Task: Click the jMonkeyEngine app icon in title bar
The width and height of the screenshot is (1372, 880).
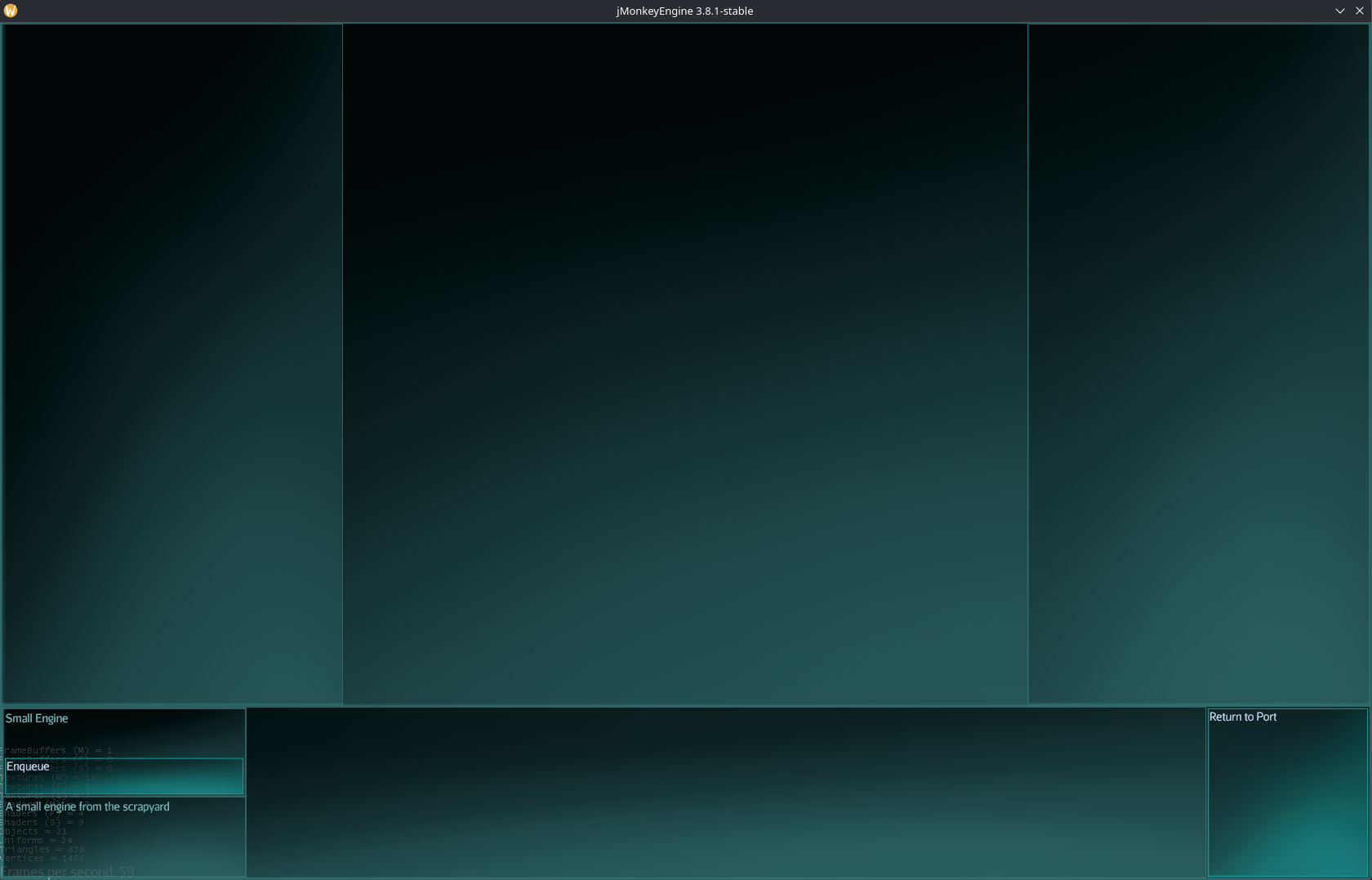Action: click(x=11, y=11)
